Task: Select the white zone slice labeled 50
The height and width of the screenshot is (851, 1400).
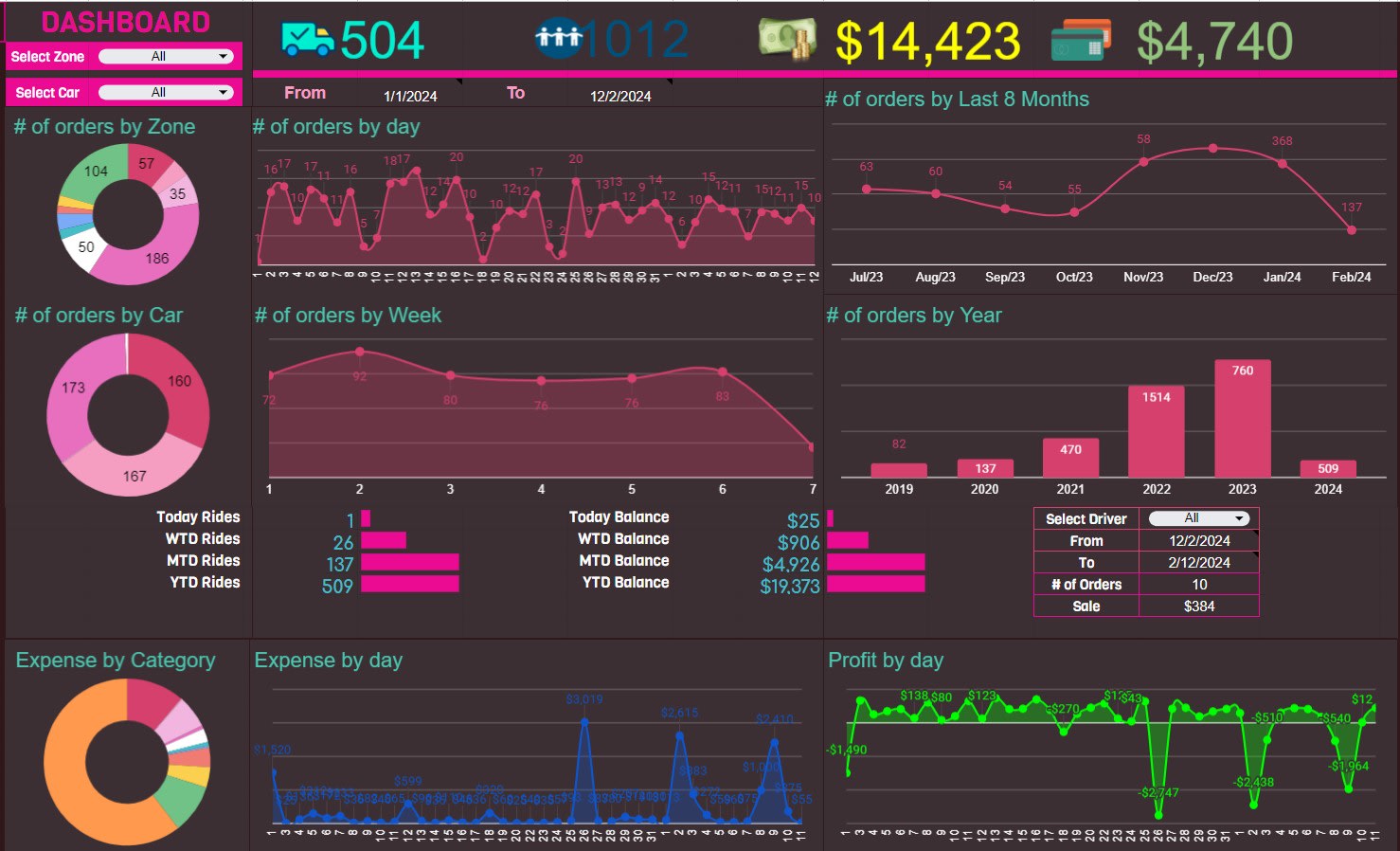Action: (83, 249)
